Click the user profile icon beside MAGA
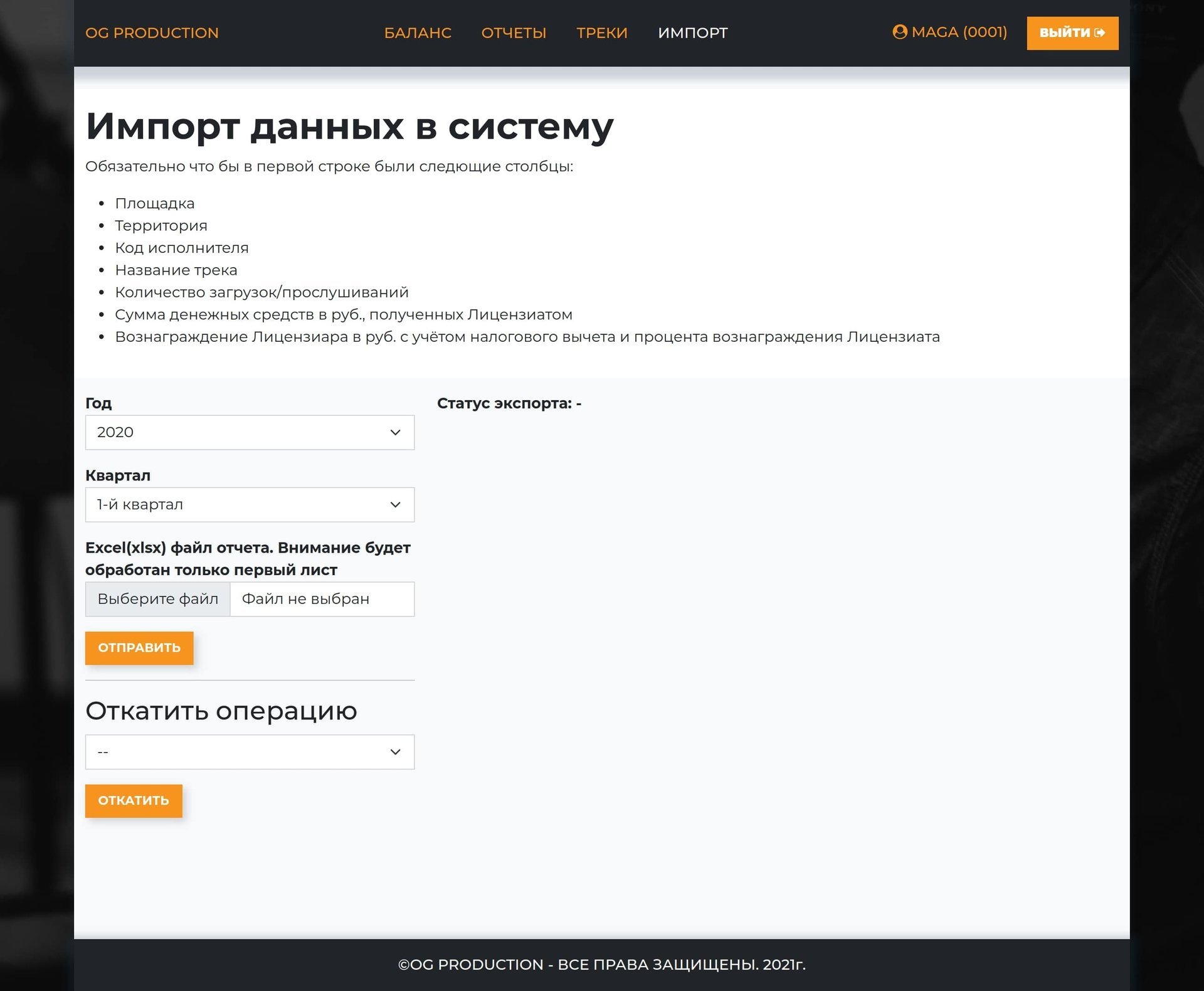 point(899,32)
